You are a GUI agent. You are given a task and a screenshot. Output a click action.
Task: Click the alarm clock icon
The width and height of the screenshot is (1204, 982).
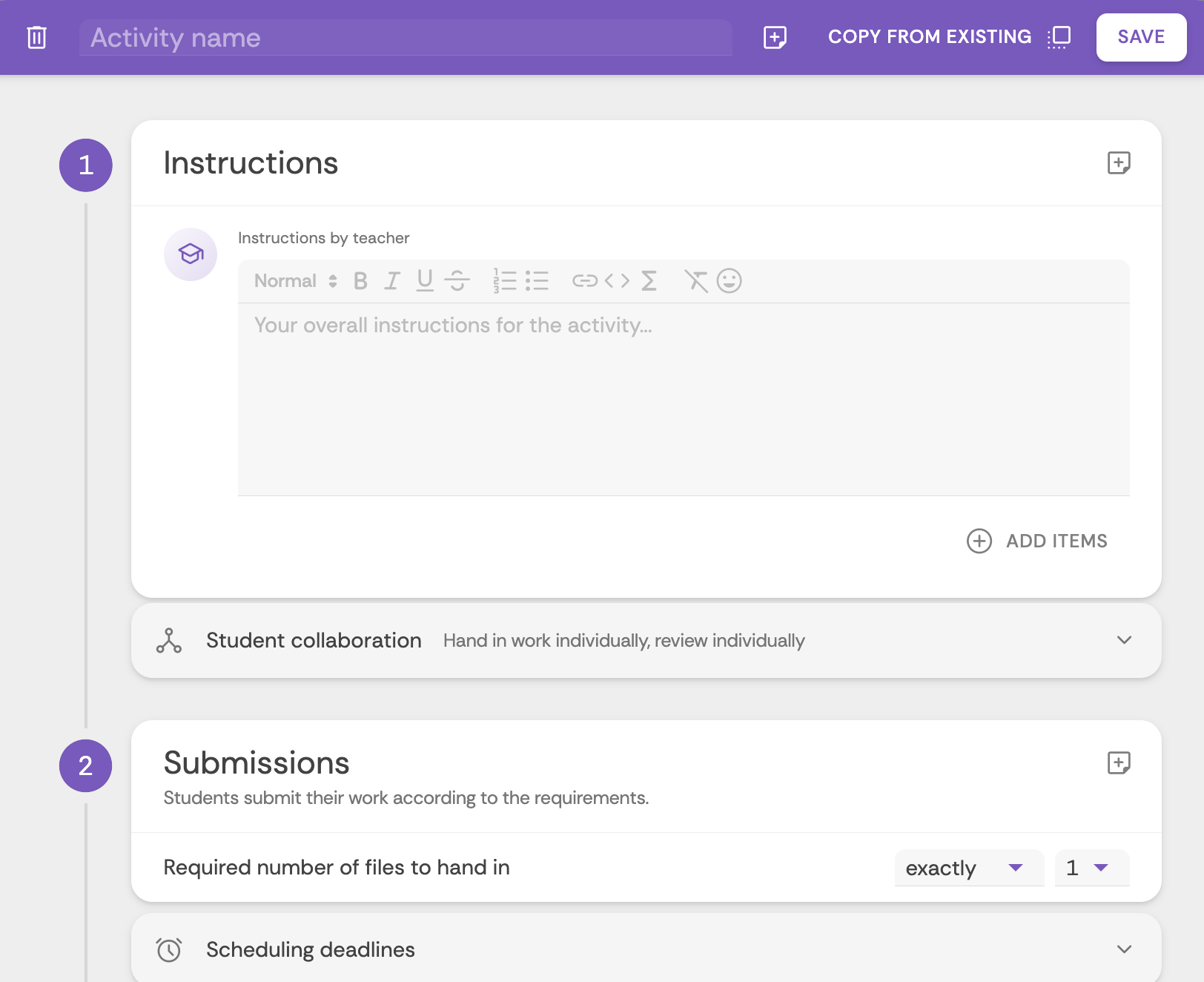(x=169, y=949)
